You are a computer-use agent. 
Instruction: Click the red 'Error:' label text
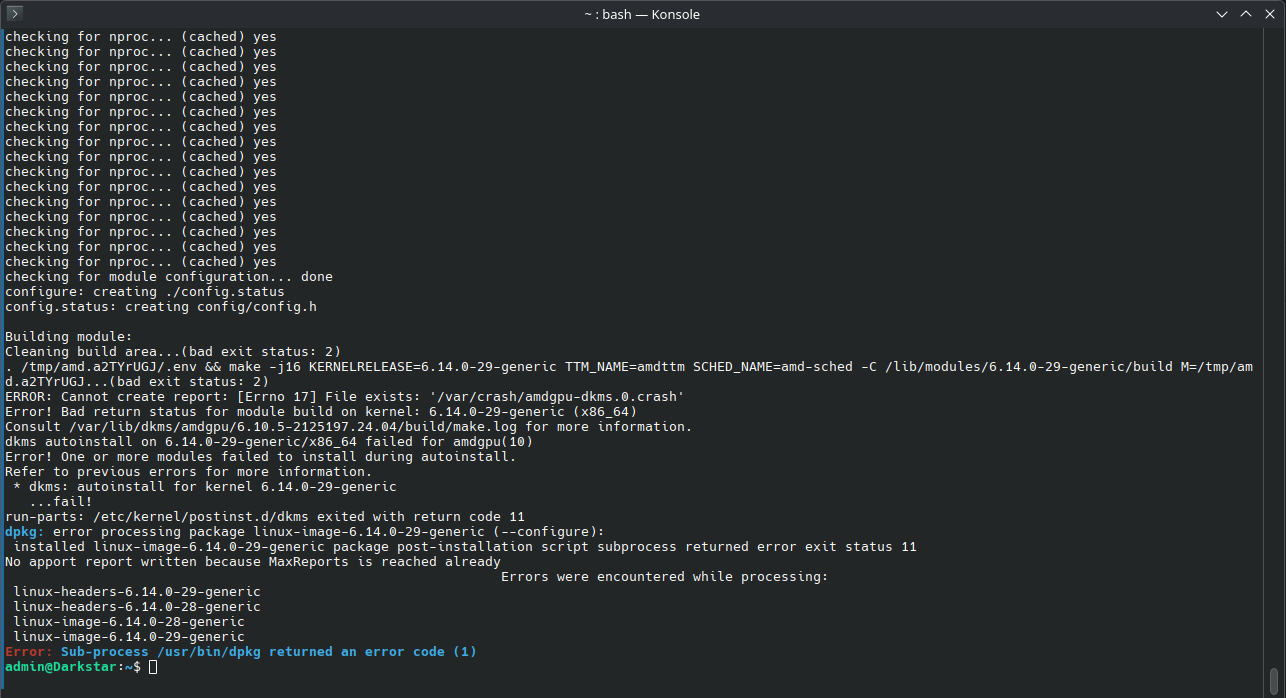coord(29,652)
